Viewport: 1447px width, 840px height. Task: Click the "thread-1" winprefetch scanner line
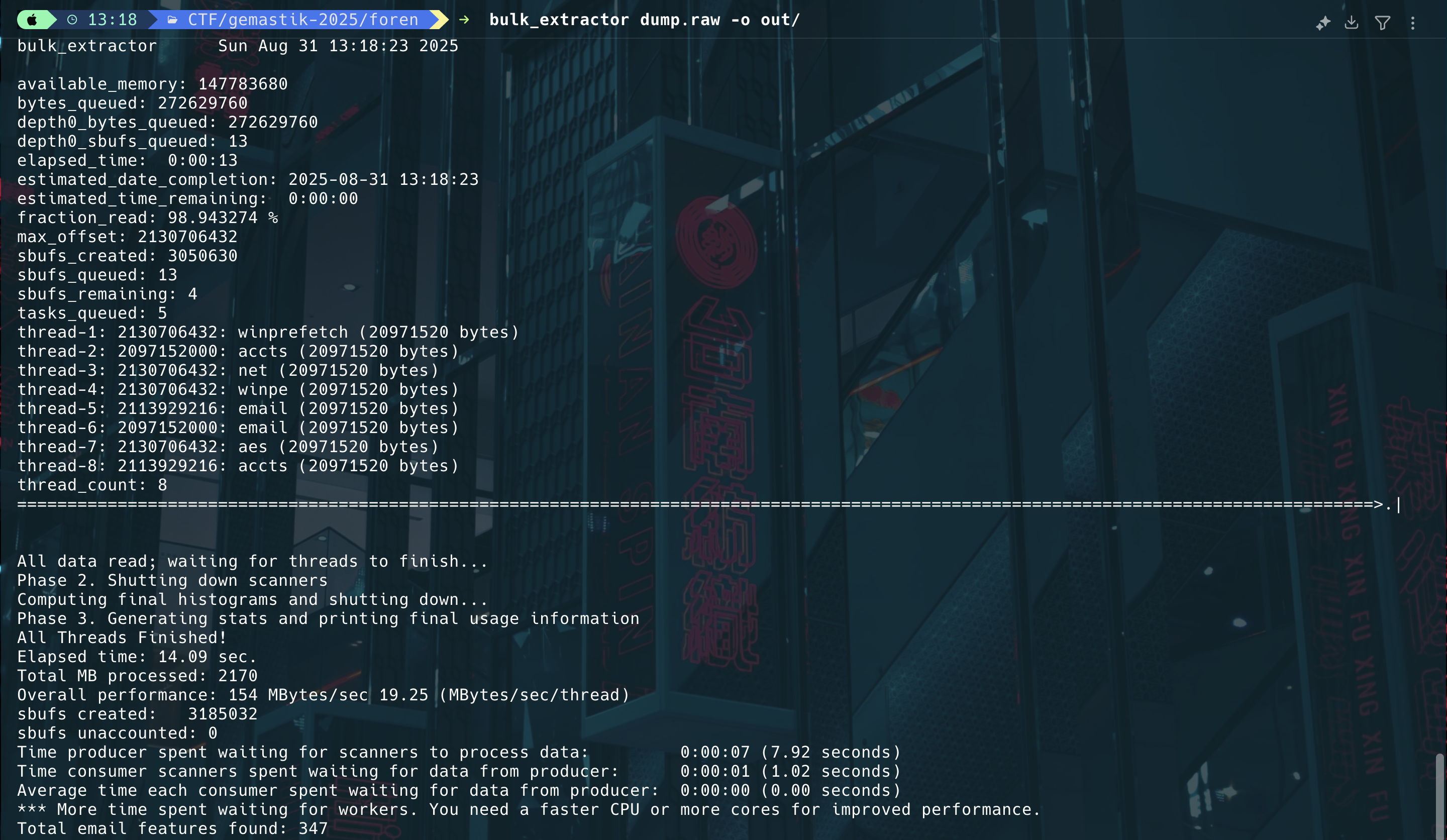(x=268, y=333)
